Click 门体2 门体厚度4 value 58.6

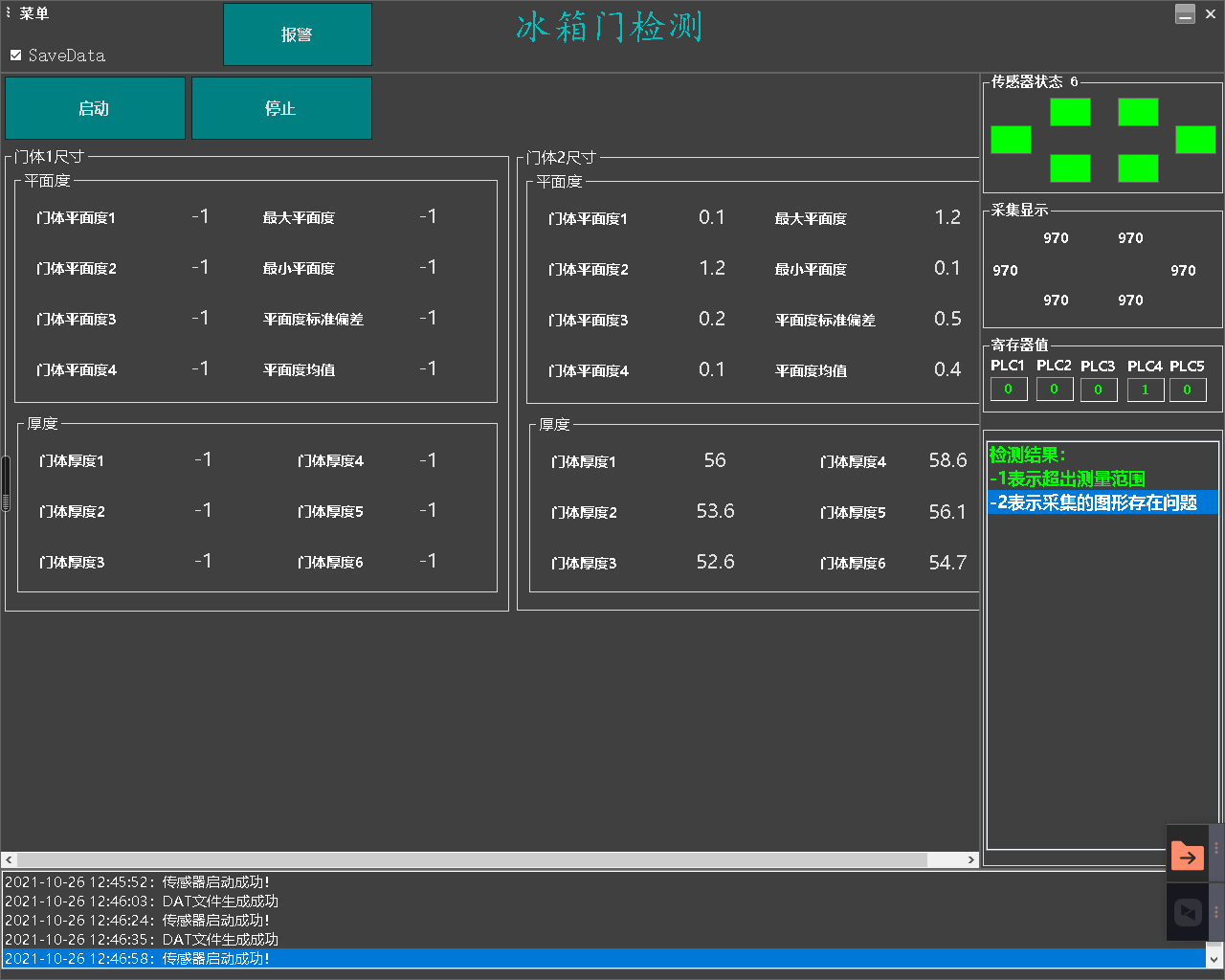coord(947,460)
